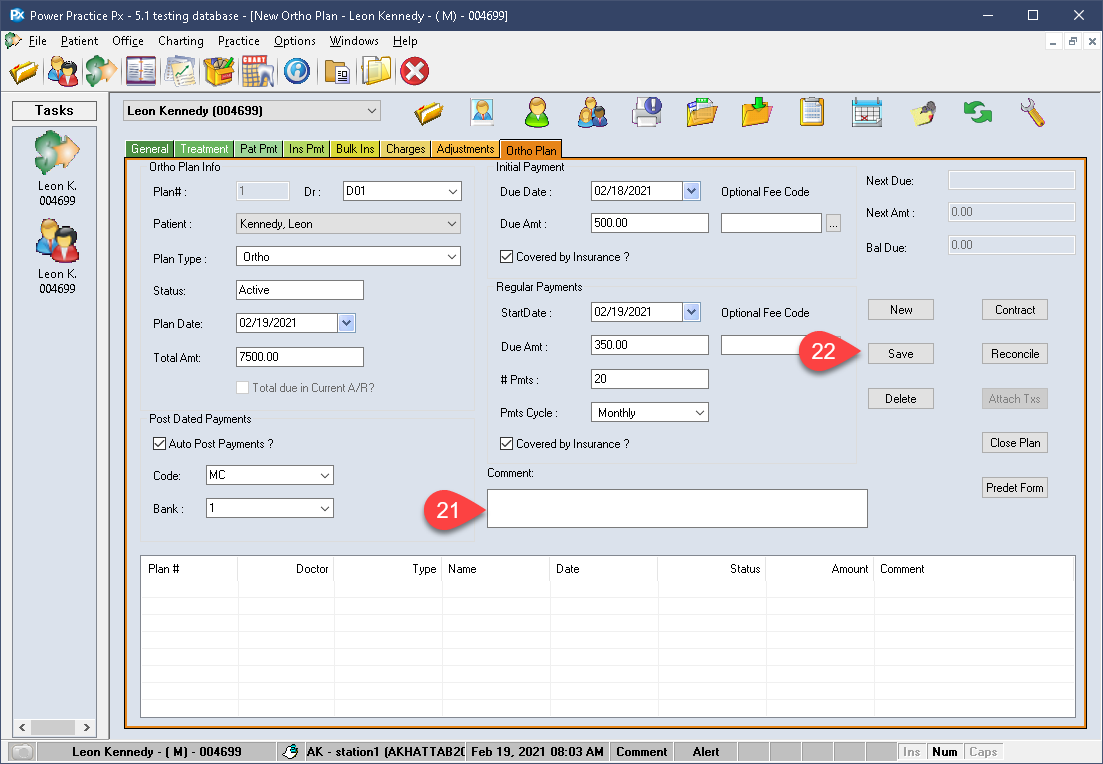The image size is (1103, 764).
Task: Switch to the Adjustments tab
Action: tap(465, 149)
